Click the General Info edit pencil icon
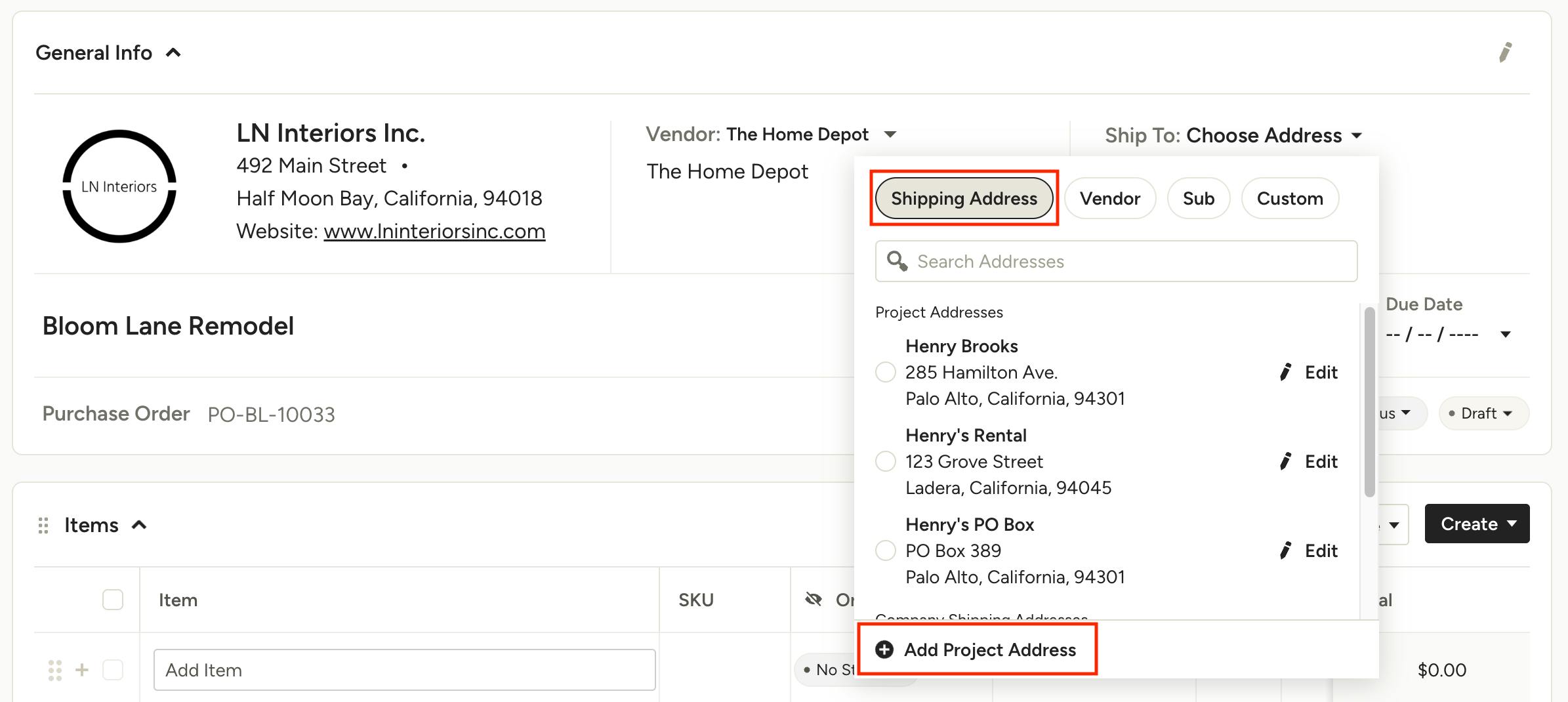This screenshot has height=702, width=1568. pyautogui.click(x=1506, y=52)
